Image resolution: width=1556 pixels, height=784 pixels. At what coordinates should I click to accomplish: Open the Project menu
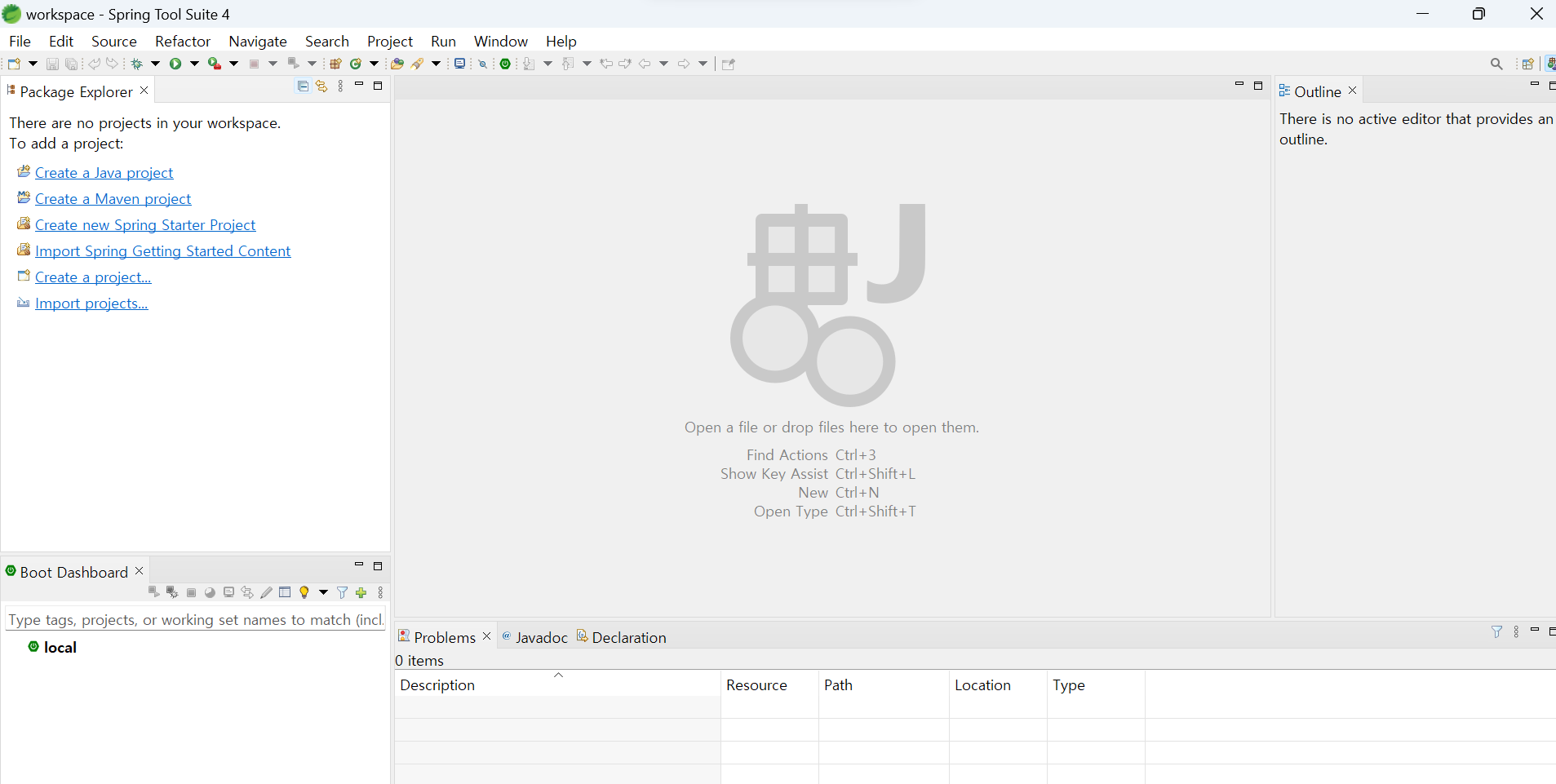(x=390, y=42)
